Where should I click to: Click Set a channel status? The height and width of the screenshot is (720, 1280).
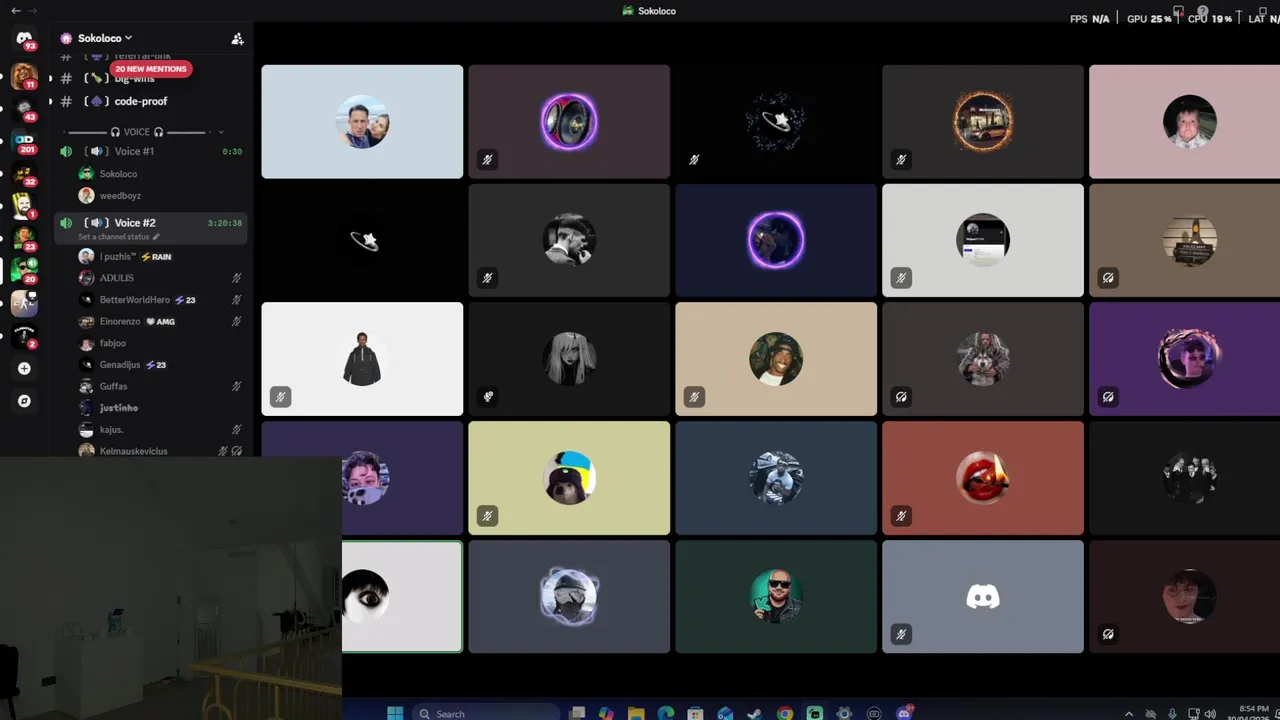click(114, 237)
